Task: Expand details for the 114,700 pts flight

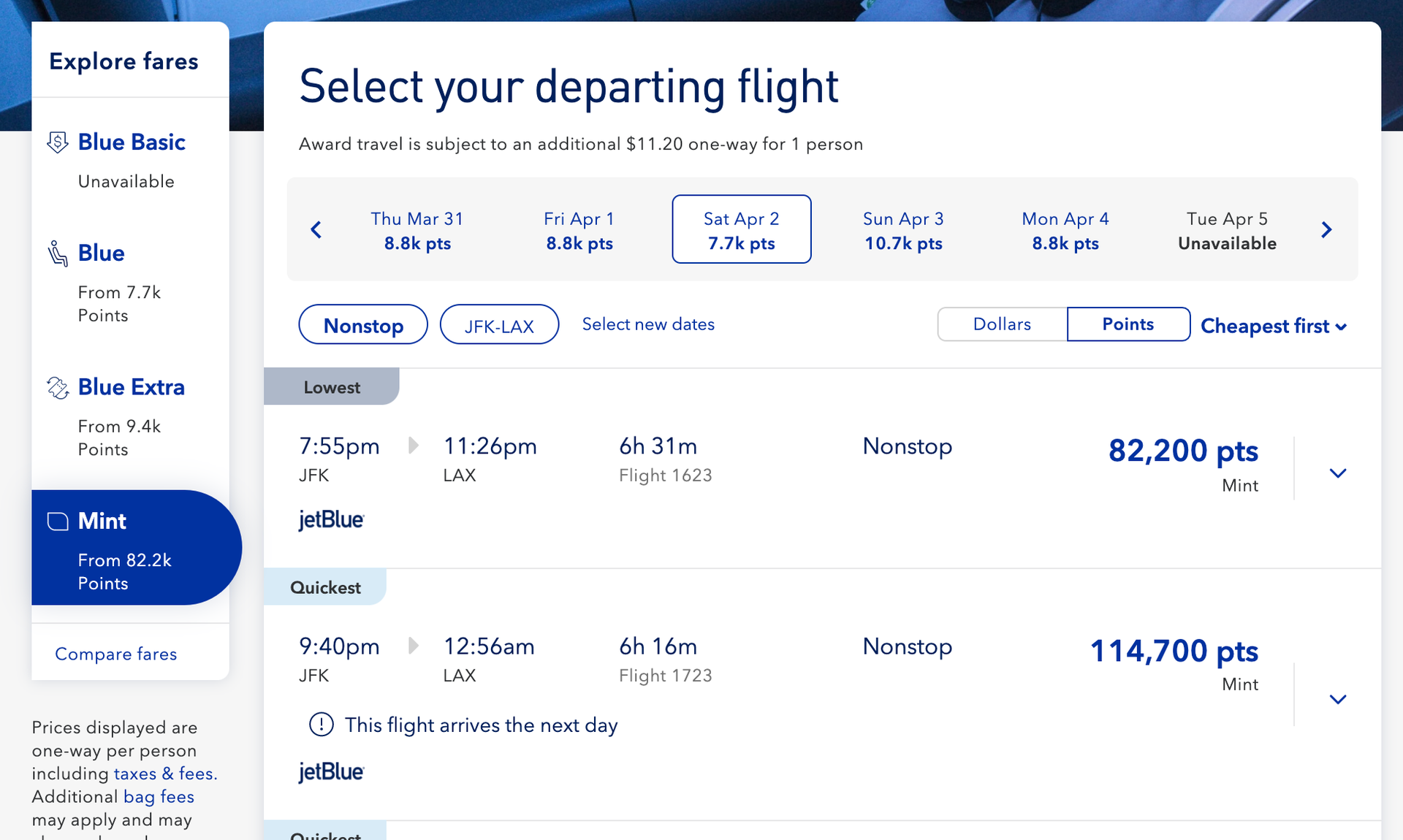Action: point(1338,699)
